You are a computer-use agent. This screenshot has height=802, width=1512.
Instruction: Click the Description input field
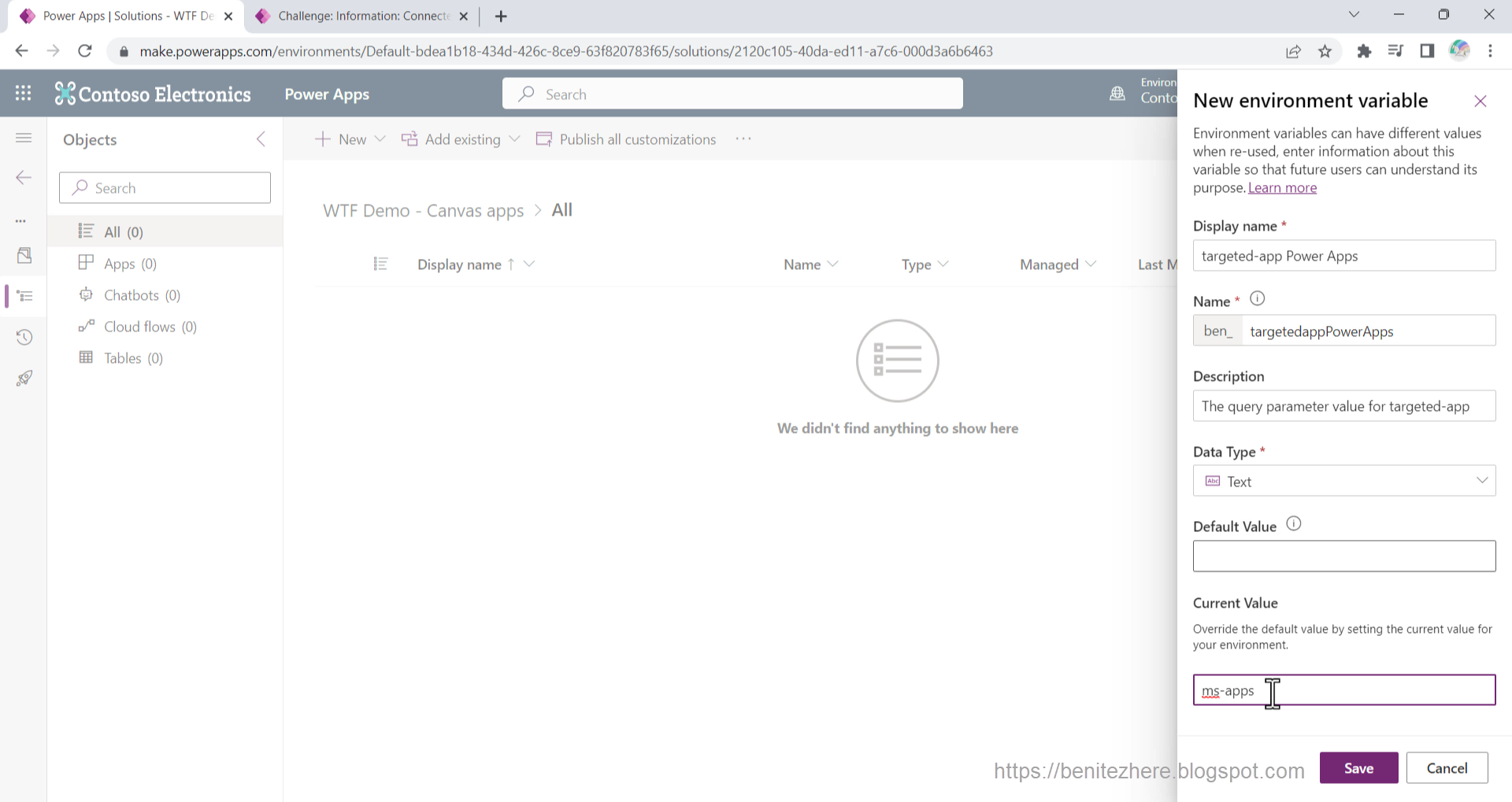pos(1344,406)
